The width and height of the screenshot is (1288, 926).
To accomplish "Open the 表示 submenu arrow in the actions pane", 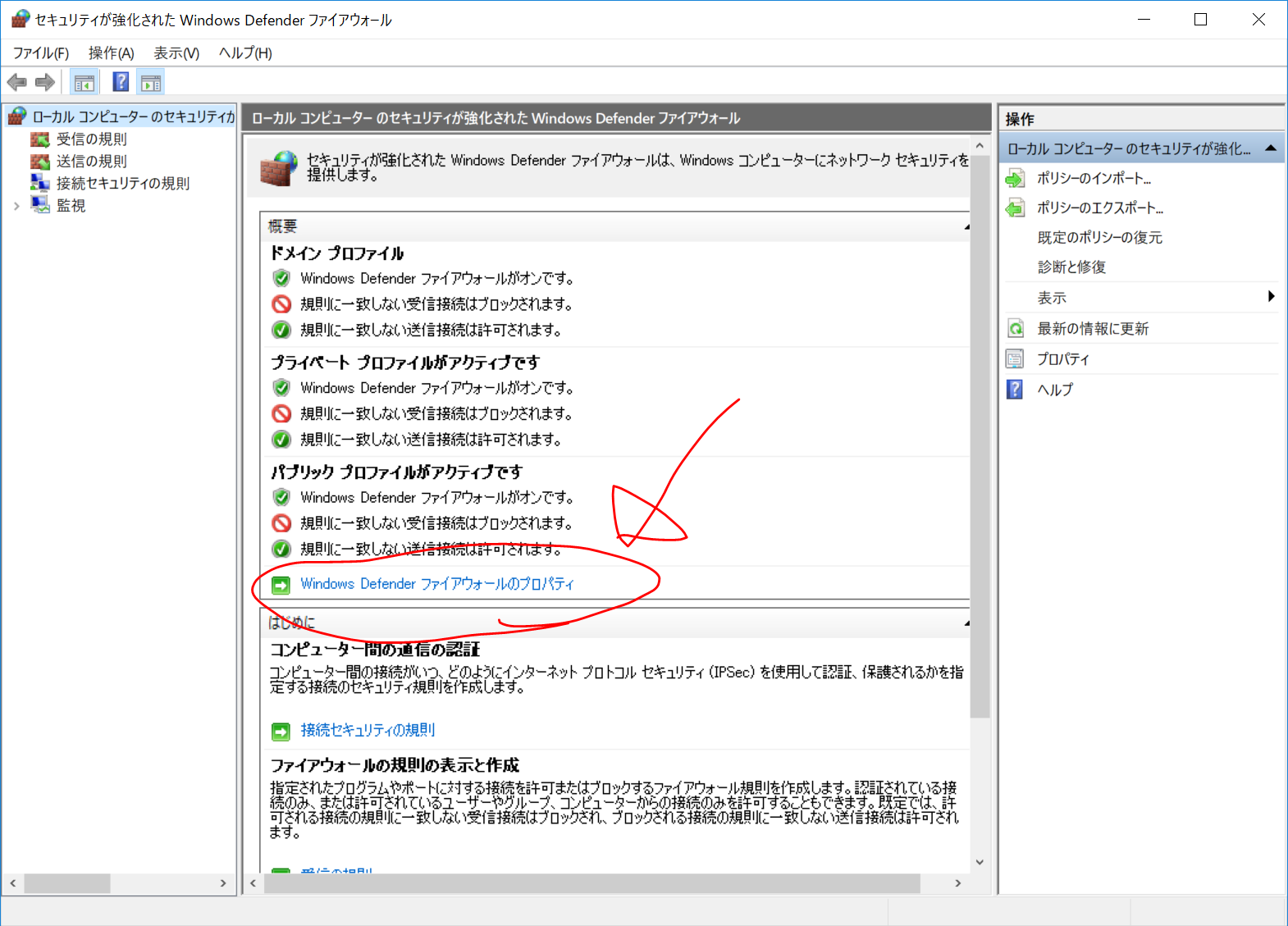I will [x=1271, y=297].
